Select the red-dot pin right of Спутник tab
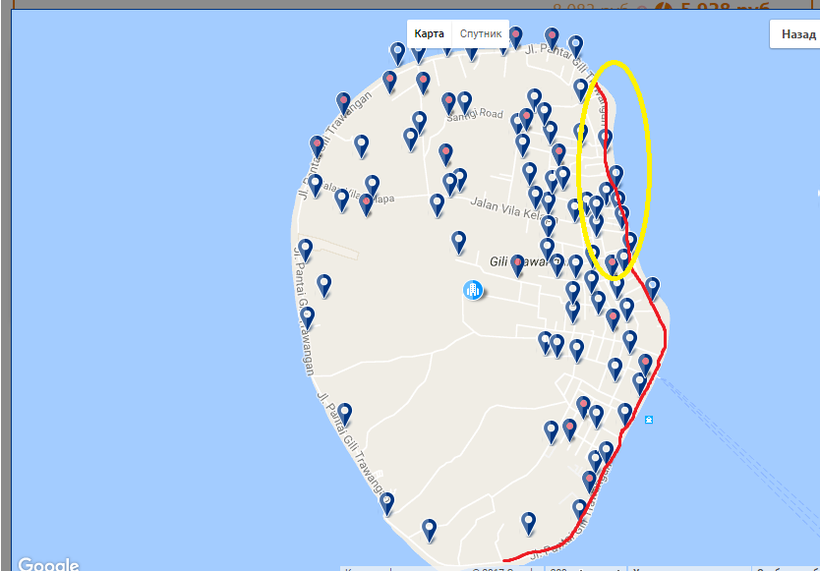The height and width of the screenshot is (571, 820). [x=516, y=38]
